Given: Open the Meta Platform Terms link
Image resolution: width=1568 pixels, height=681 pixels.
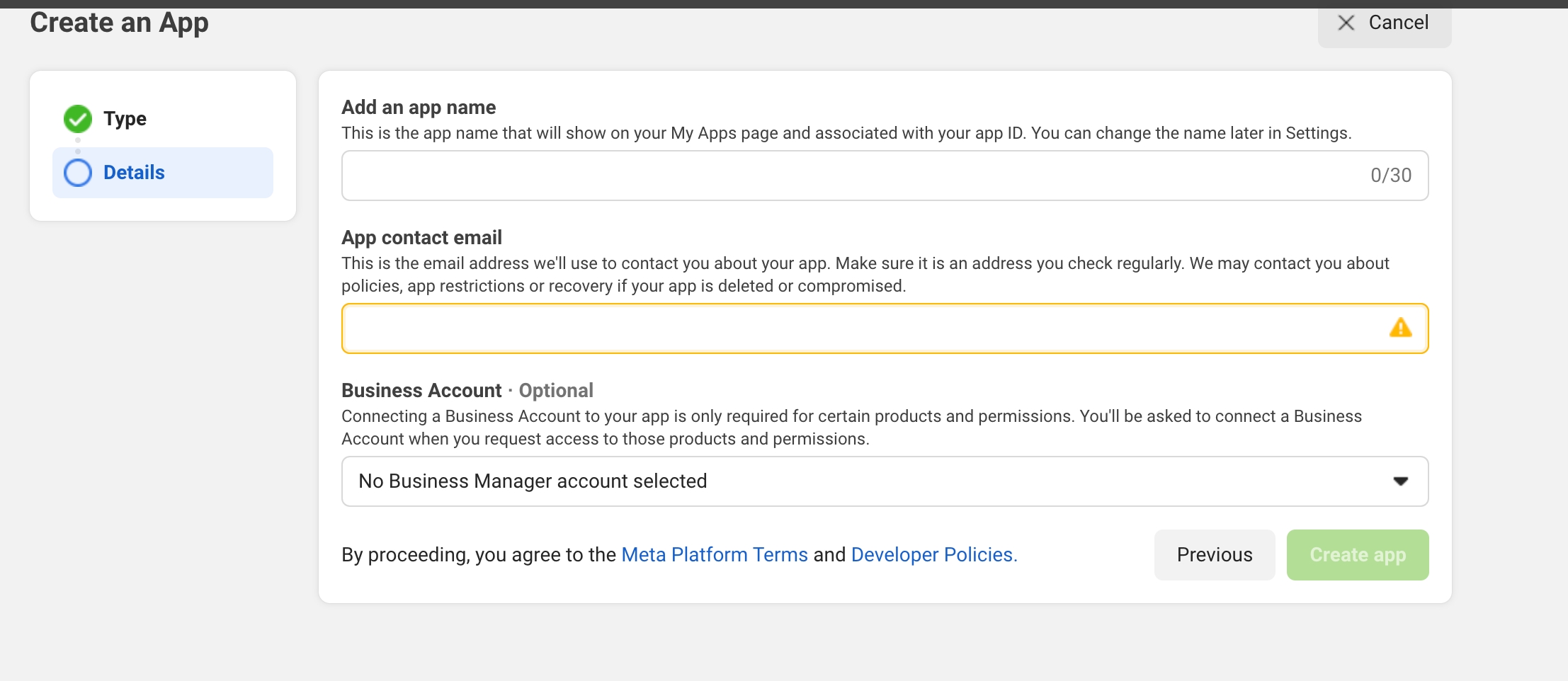Looking at the screenshot, I should click(714, 555).
